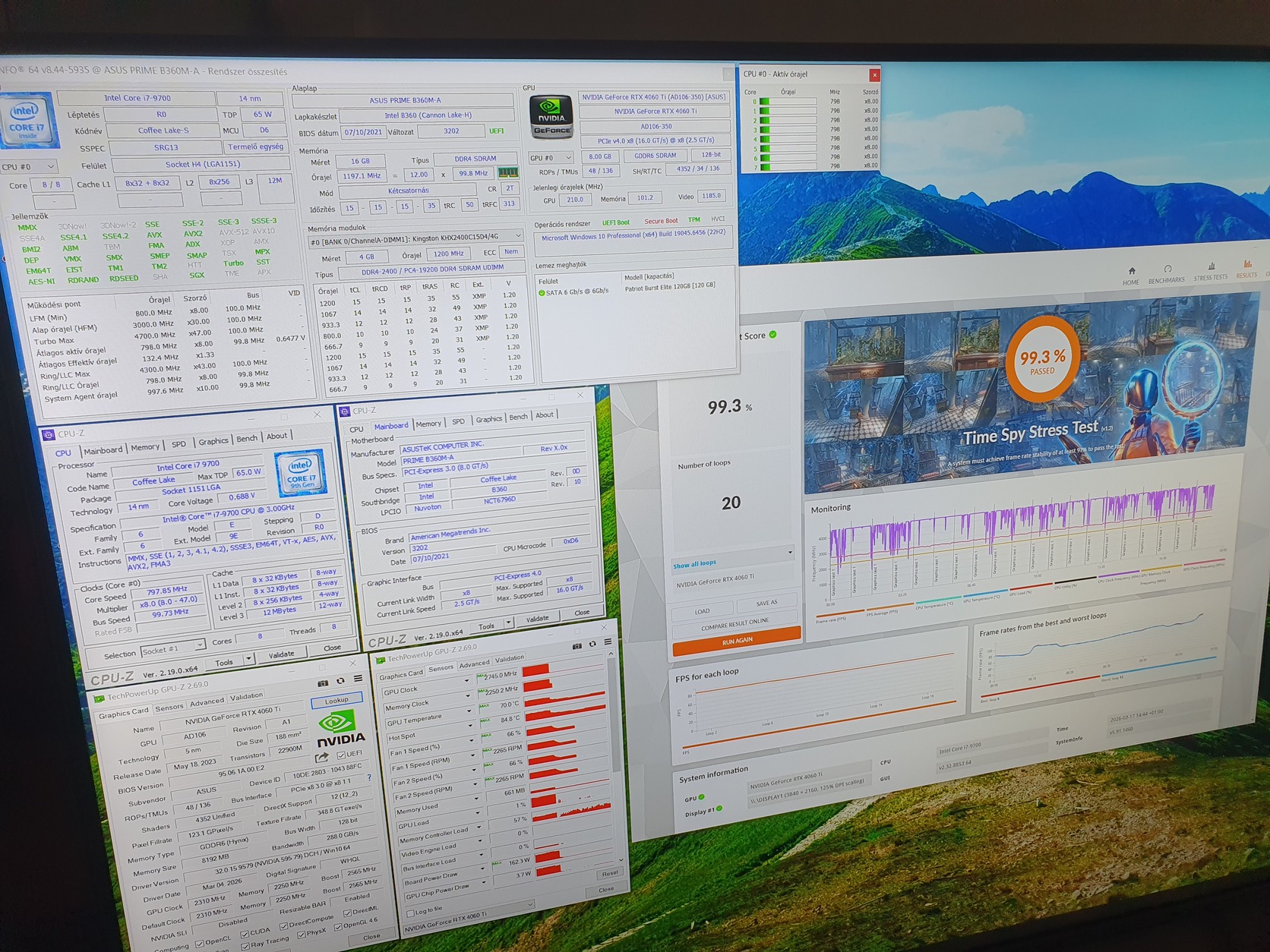Click the blue question mark beside Bus Interface
This screenshot has height=952, width=1270.
point(369,778)
